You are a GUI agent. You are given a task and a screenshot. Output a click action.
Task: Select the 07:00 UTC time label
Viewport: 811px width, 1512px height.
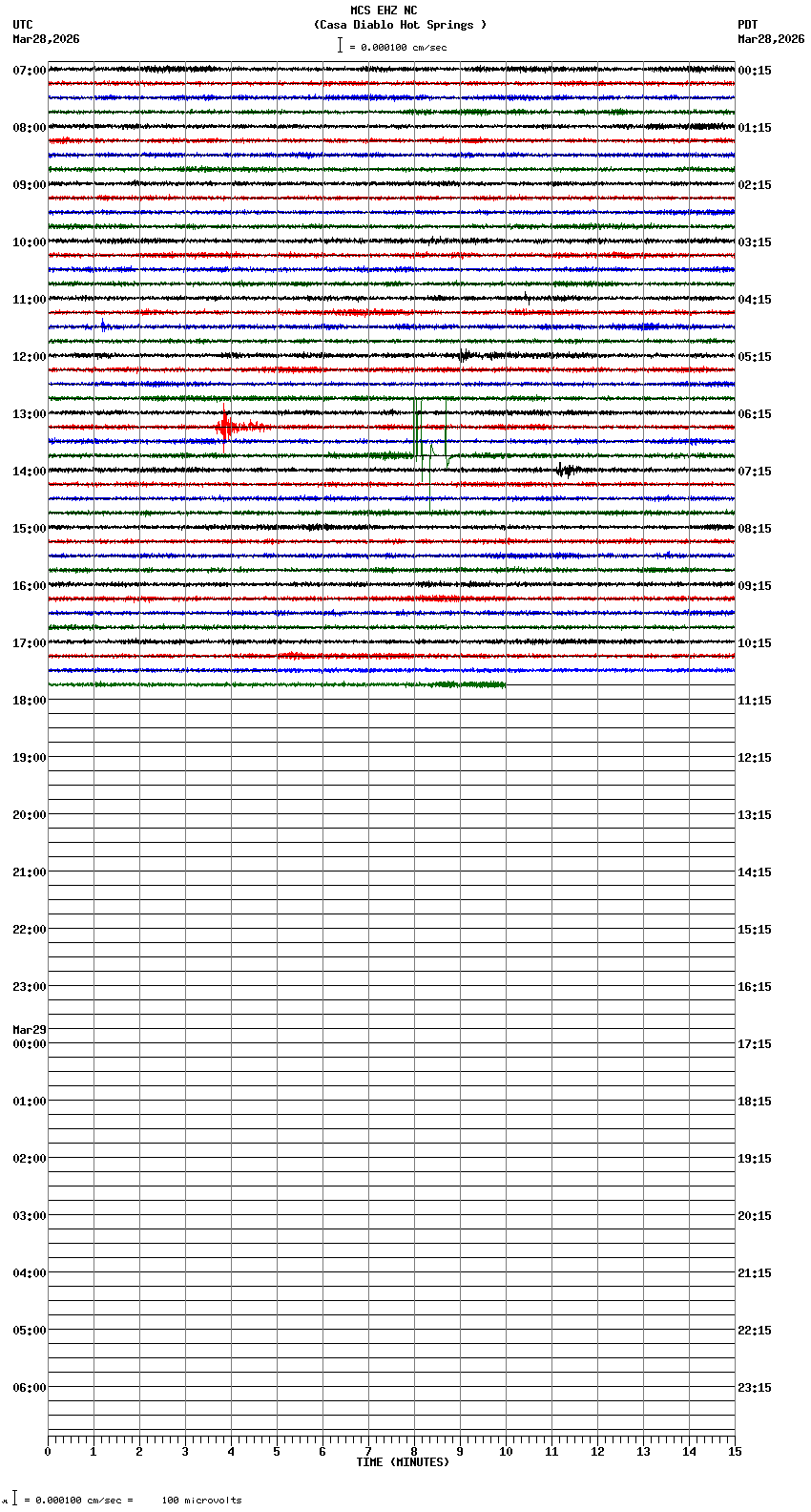(x=30, y=71)
